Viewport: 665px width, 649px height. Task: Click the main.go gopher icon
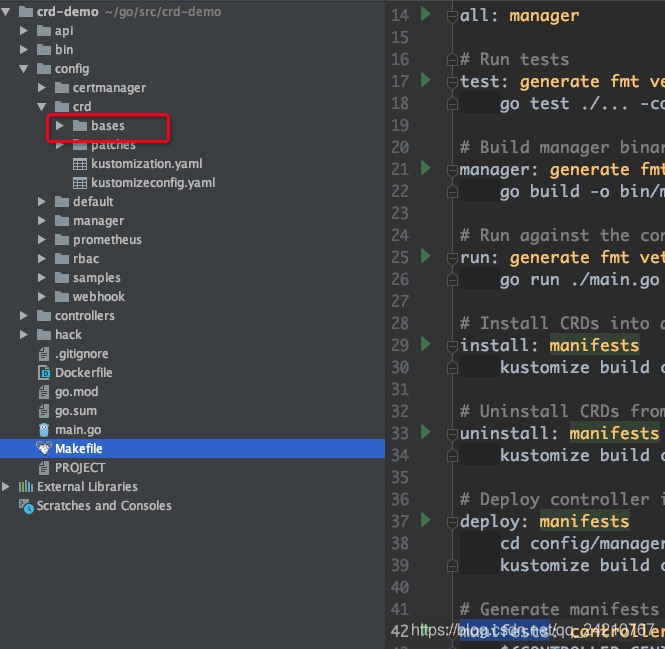click(x=44, y=430)
